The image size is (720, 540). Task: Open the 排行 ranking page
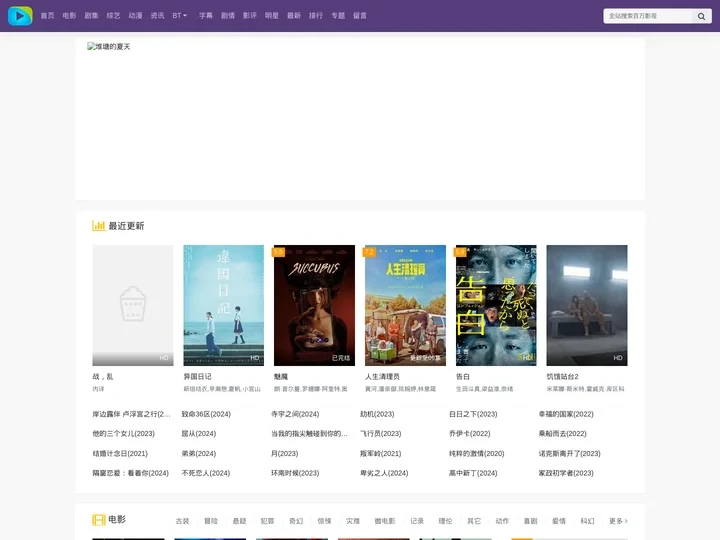point(316,16)
